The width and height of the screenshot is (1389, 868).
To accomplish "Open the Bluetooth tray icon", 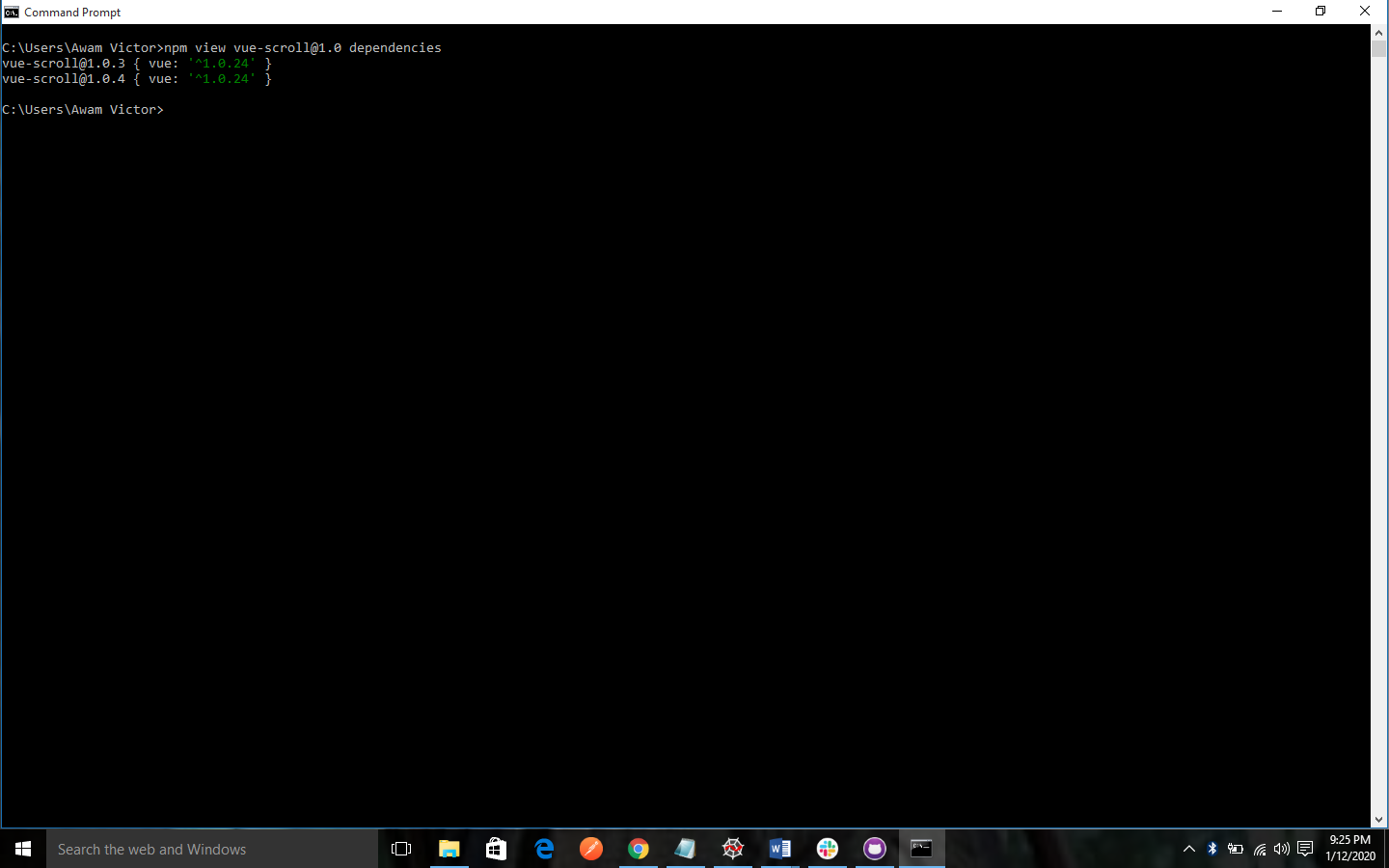I will [x=1212, y=849].
